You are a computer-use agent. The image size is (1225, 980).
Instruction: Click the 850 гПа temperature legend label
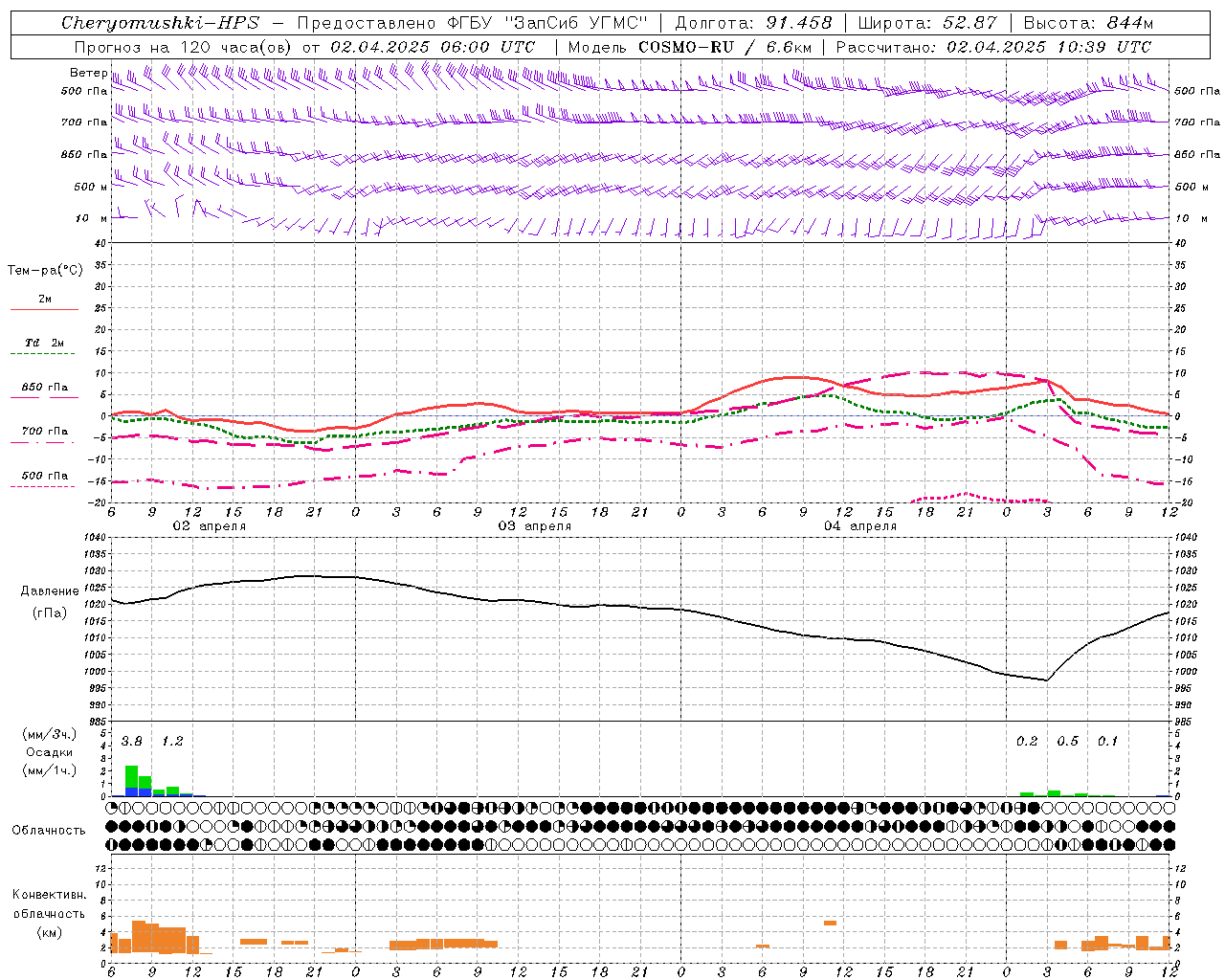45,388
